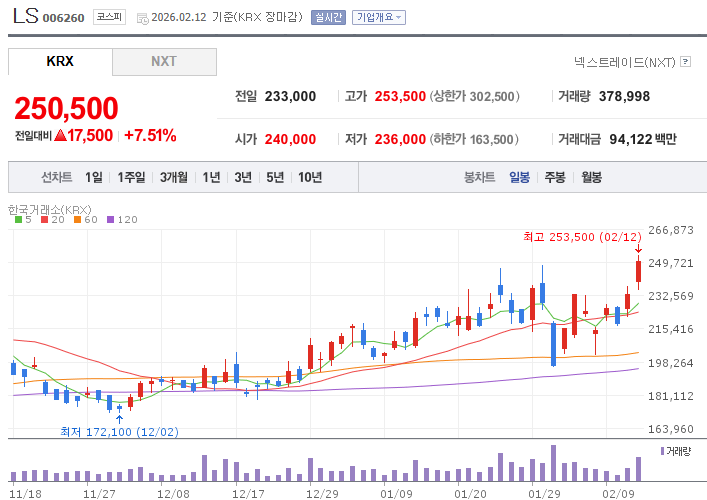The height and width of the screenshot is (500, 707).
Task: Click the 전일 value 233,000
Action: 290,96
